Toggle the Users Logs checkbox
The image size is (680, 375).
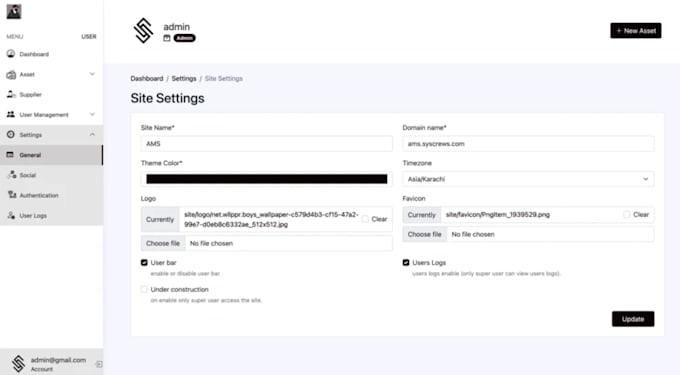point(406,263)
